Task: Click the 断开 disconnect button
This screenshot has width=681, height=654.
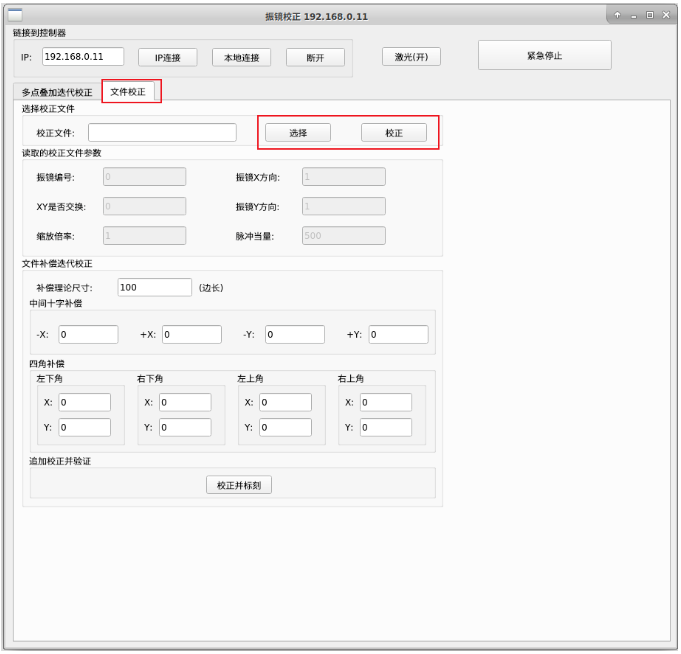Action: pyautogui.click(x=315, y=57)
